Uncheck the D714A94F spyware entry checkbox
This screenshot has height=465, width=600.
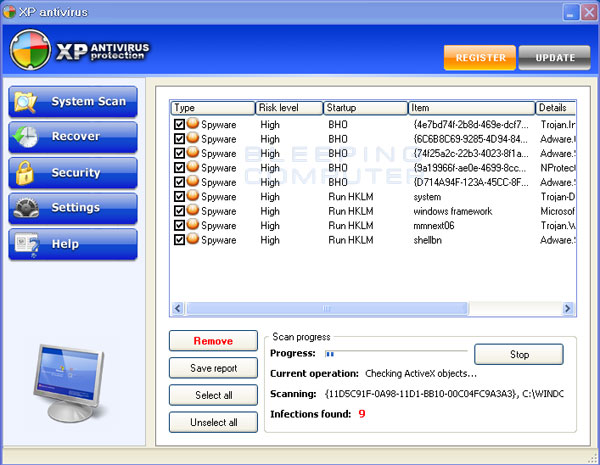pos(179,182)
